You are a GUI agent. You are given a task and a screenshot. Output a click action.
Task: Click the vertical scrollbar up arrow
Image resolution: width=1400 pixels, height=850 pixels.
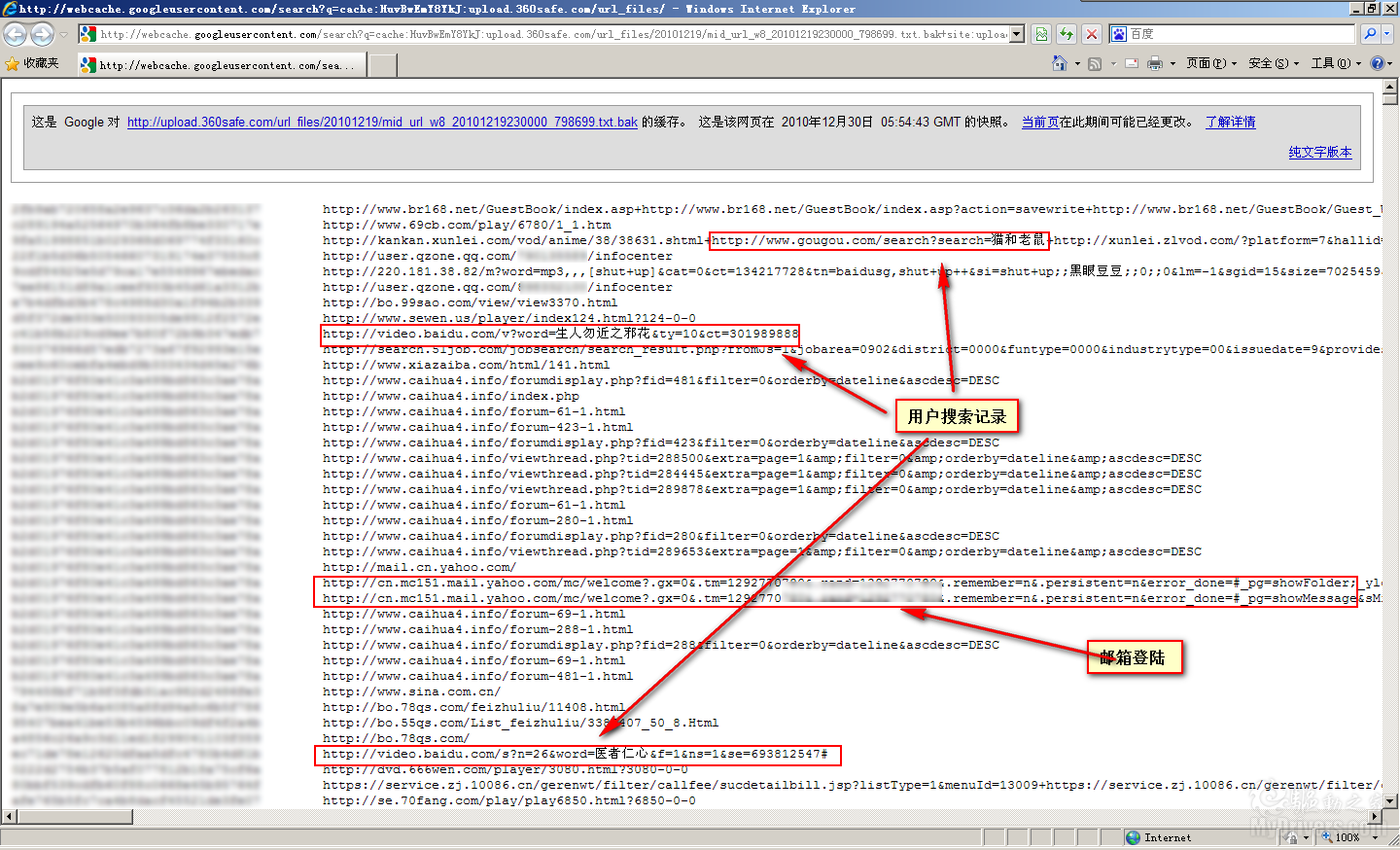tap(1390, 88)
